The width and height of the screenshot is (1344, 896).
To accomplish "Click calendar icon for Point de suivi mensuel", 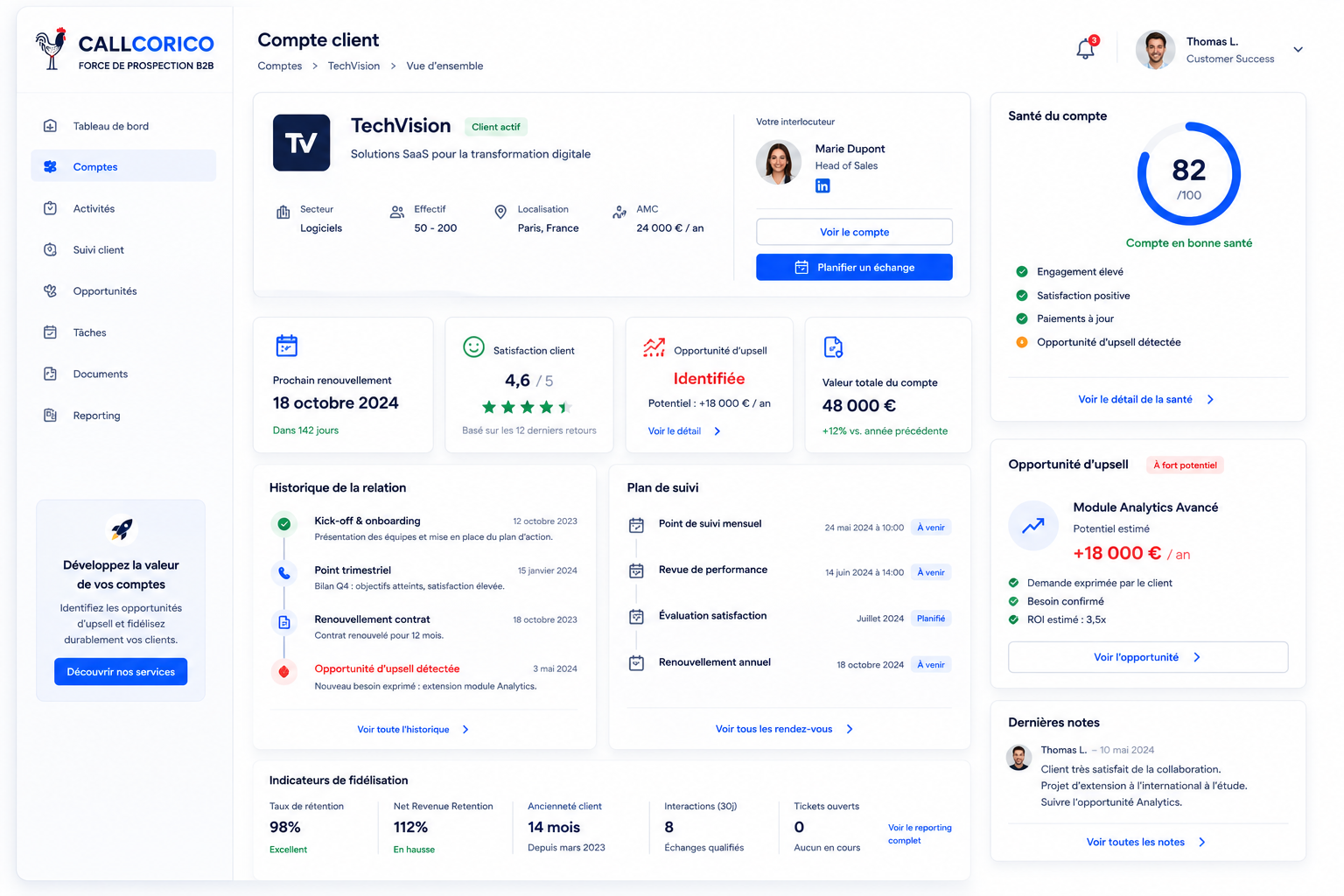I will click(x=636, y=525).
